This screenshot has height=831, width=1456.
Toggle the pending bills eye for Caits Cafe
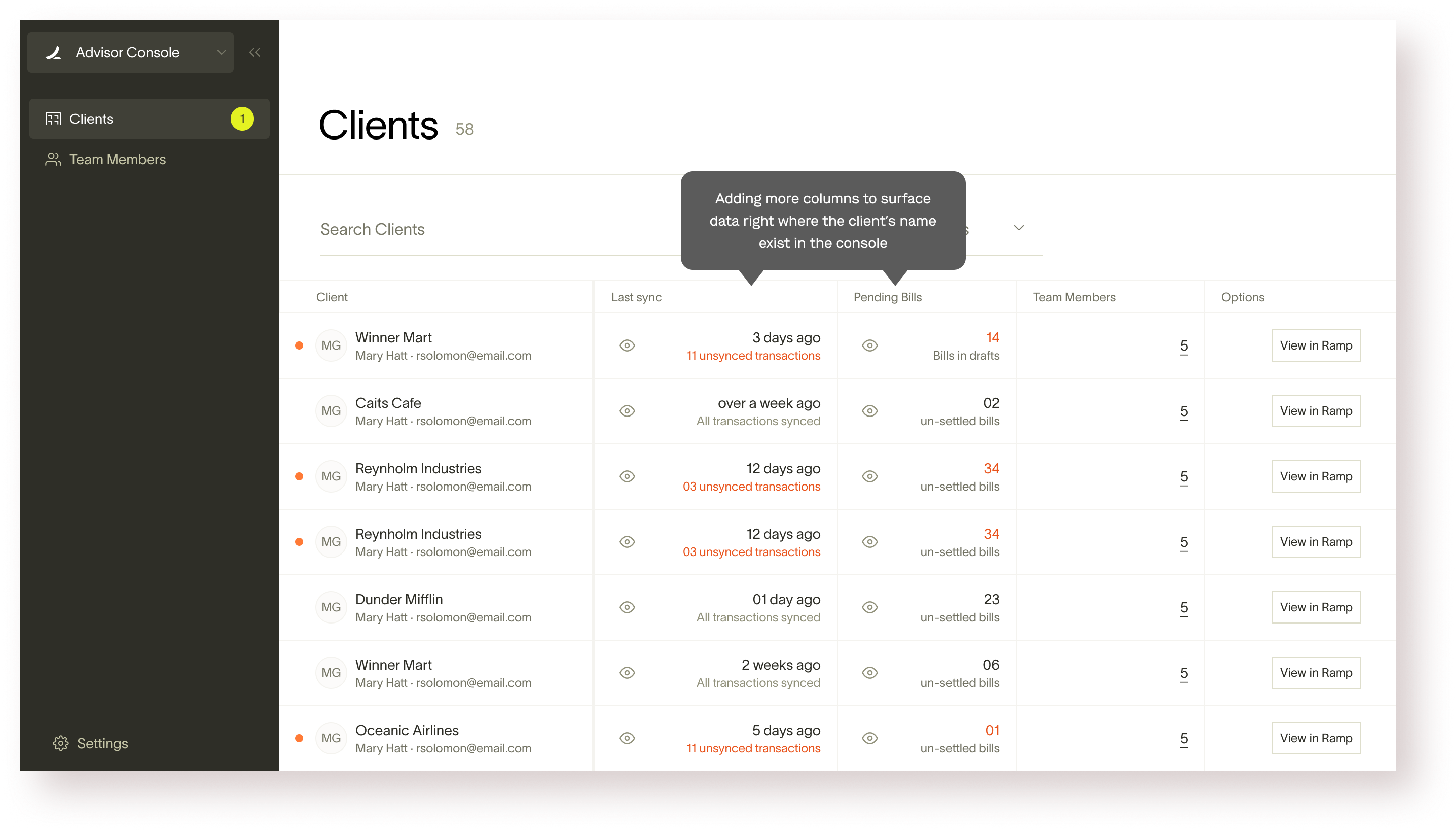coord(869,411)
